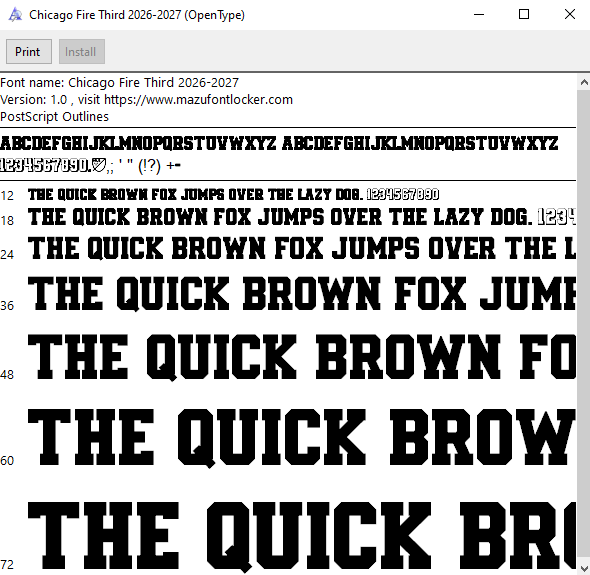Click the scrollbar down arrow
The image size is (590, 575).
pyautogui.click(x=584, y=567)
